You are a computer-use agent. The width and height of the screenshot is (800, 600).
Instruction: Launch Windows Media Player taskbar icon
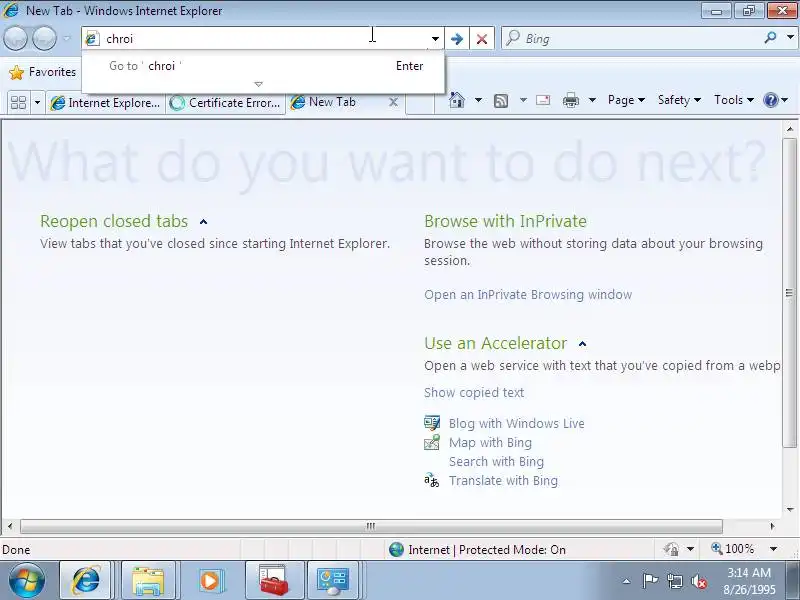click(x=210, y=581)
